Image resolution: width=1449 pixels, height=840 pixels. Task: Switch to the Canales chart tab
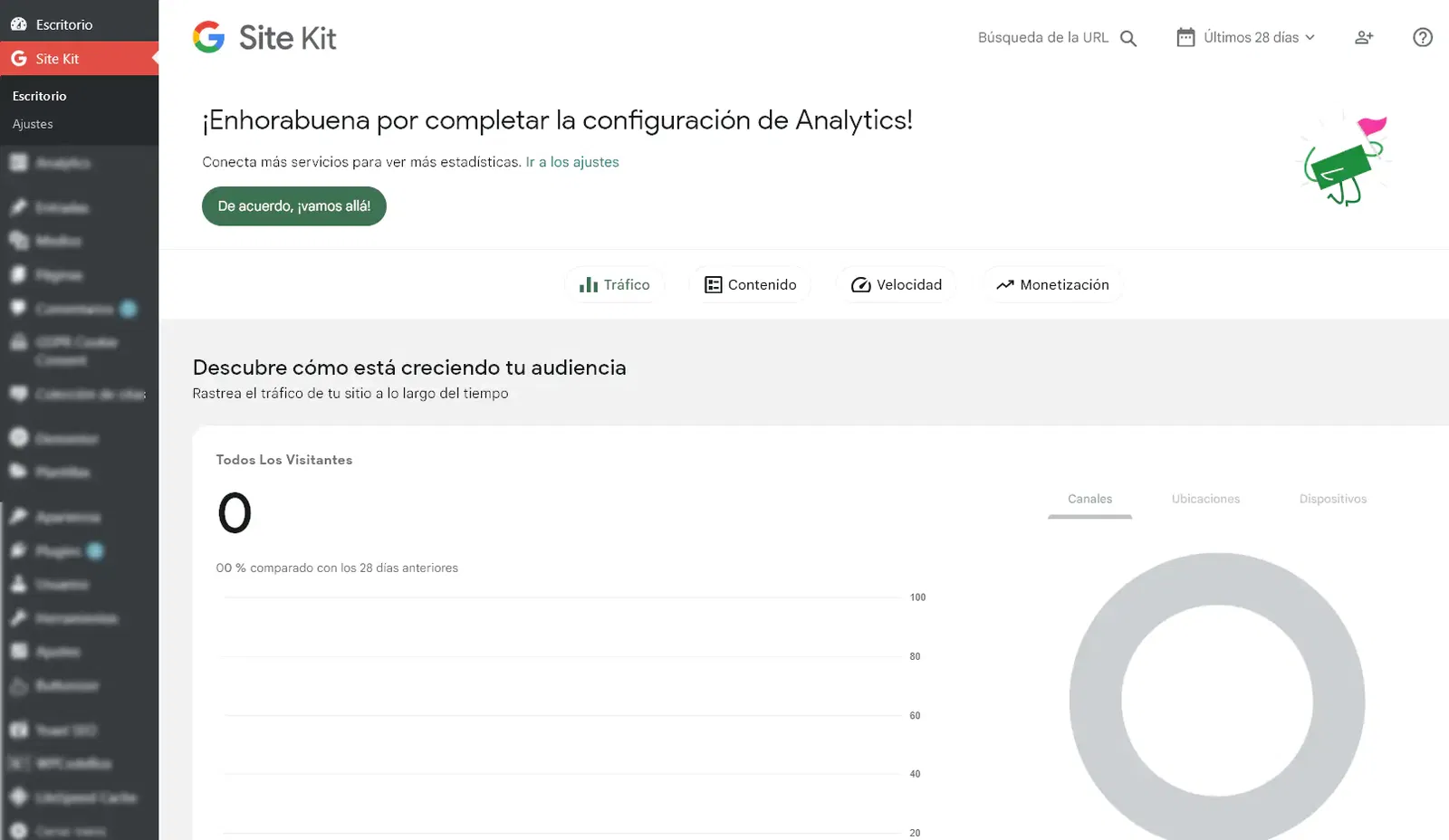tap(1089, 499)
